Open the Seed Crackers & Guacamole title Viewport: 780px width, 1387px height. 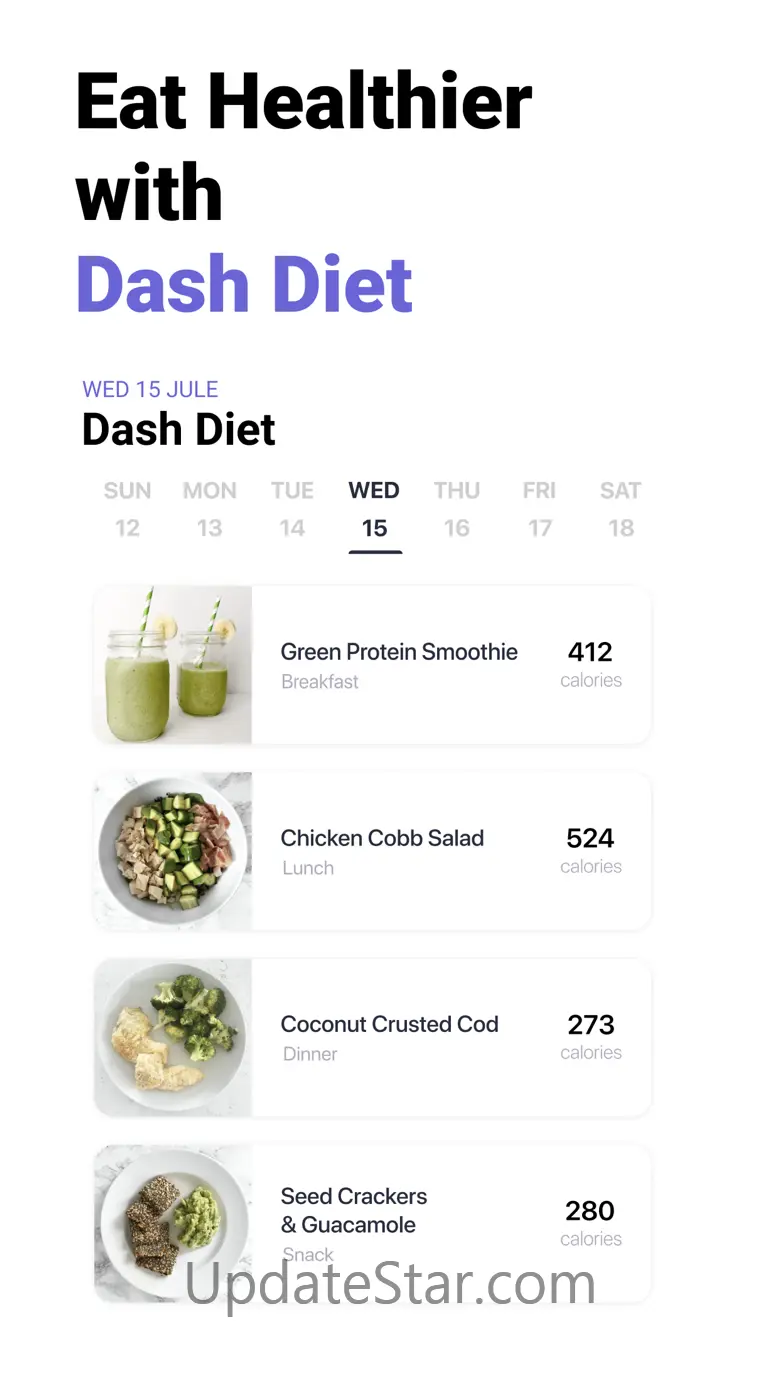coord(354,1210)
